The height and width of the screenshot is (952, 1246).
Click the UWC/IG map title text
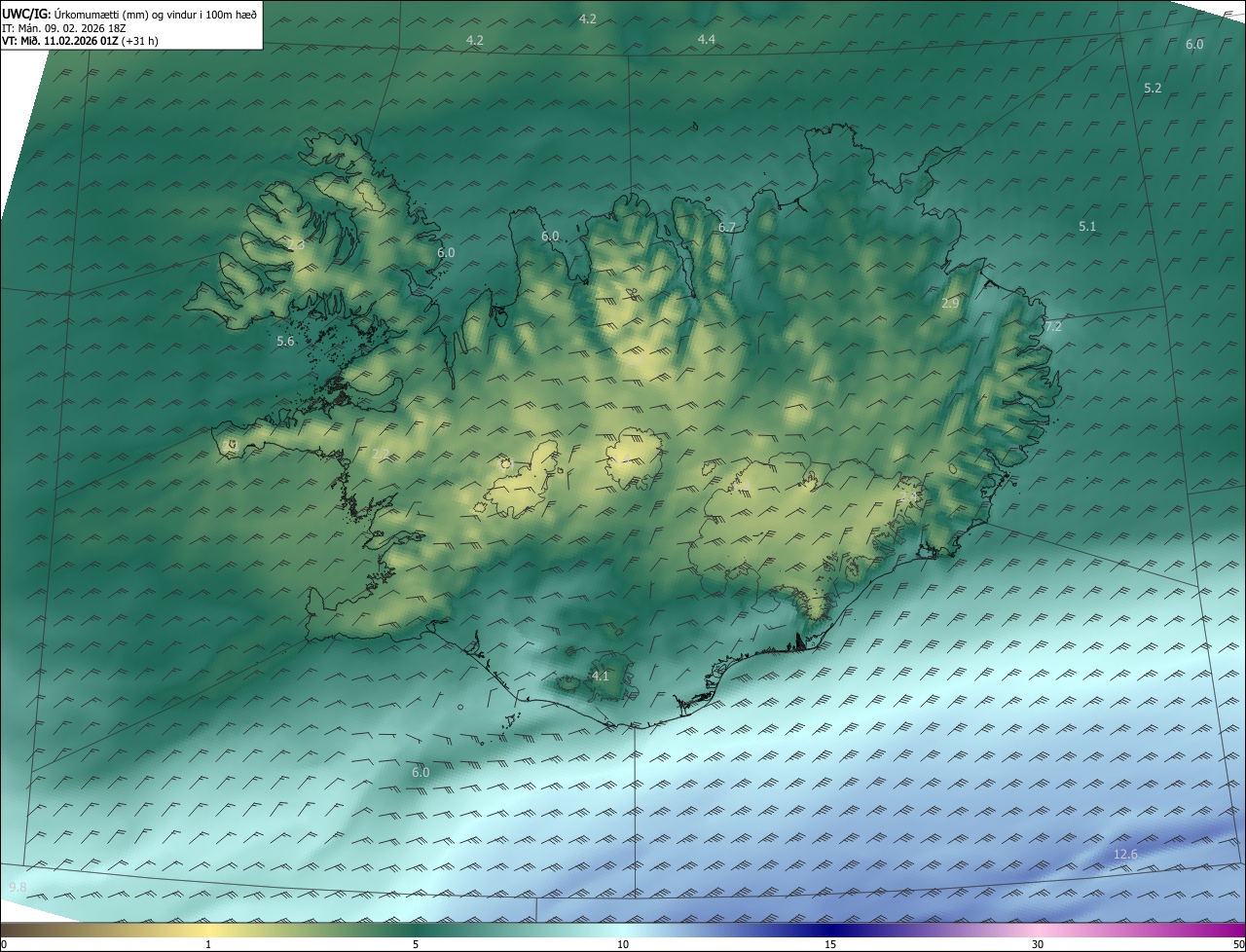(129, 14)
